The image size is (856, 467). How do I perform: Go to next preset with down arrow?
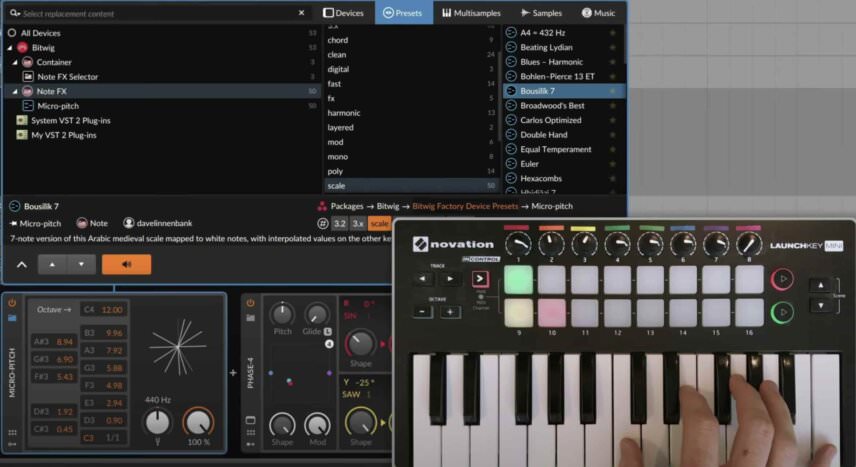81,264
